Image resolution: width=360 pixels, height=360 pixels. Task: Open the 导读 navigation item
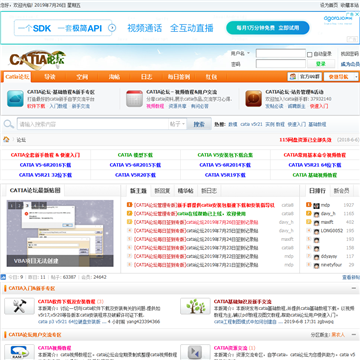tap(50, 77)
